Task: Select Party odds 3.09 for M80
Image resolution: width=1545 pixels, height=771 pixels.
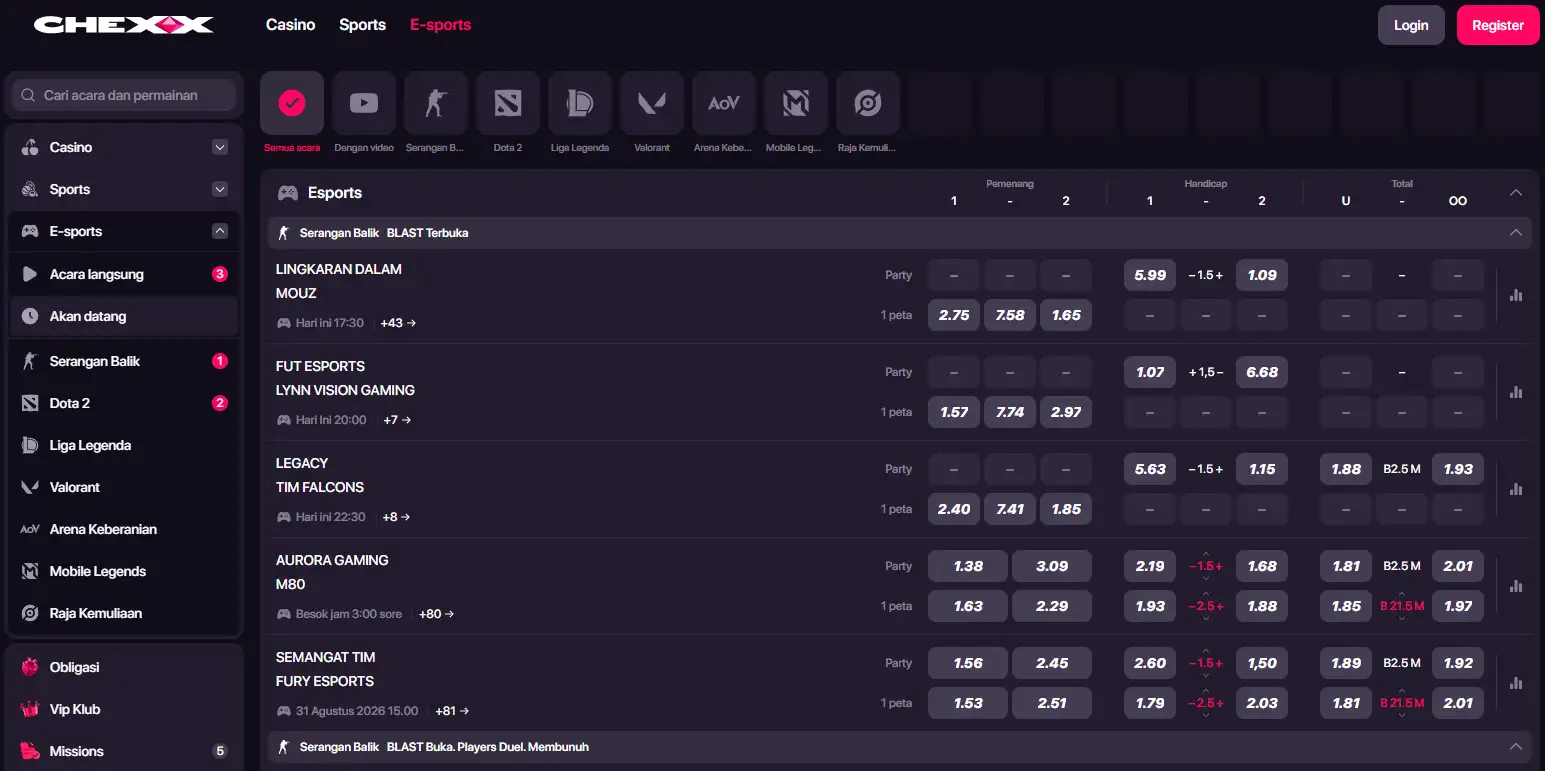Action: [x=1052, y=566]
